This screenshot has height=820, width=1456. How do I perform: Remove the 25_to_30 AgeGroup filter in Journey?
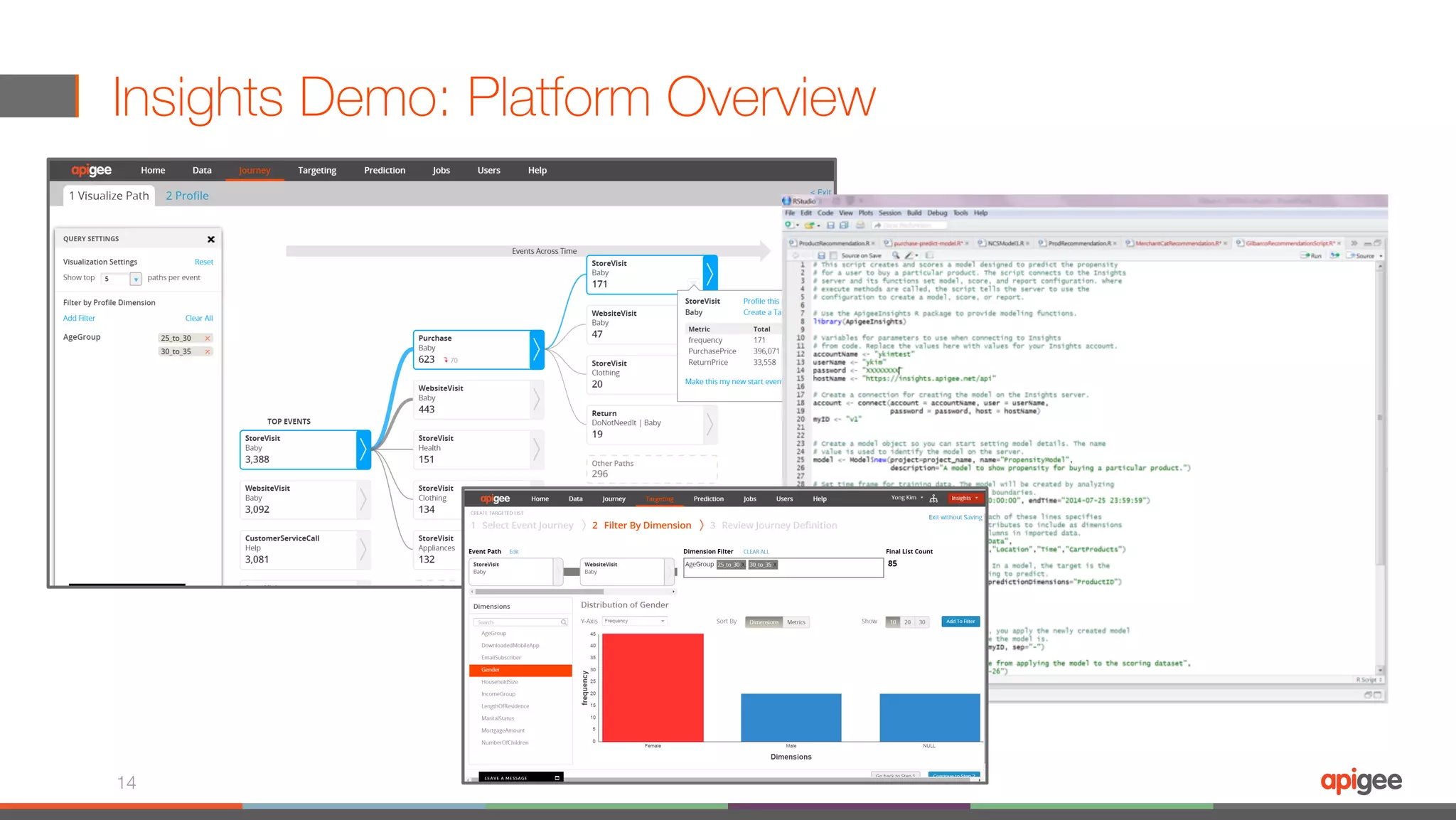208,339
